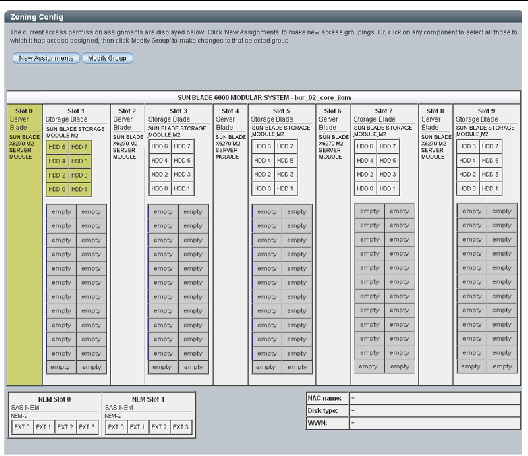Pick HDD 4 in Slot 3 storage blade

pyautogui.click(x=160, y=161)
